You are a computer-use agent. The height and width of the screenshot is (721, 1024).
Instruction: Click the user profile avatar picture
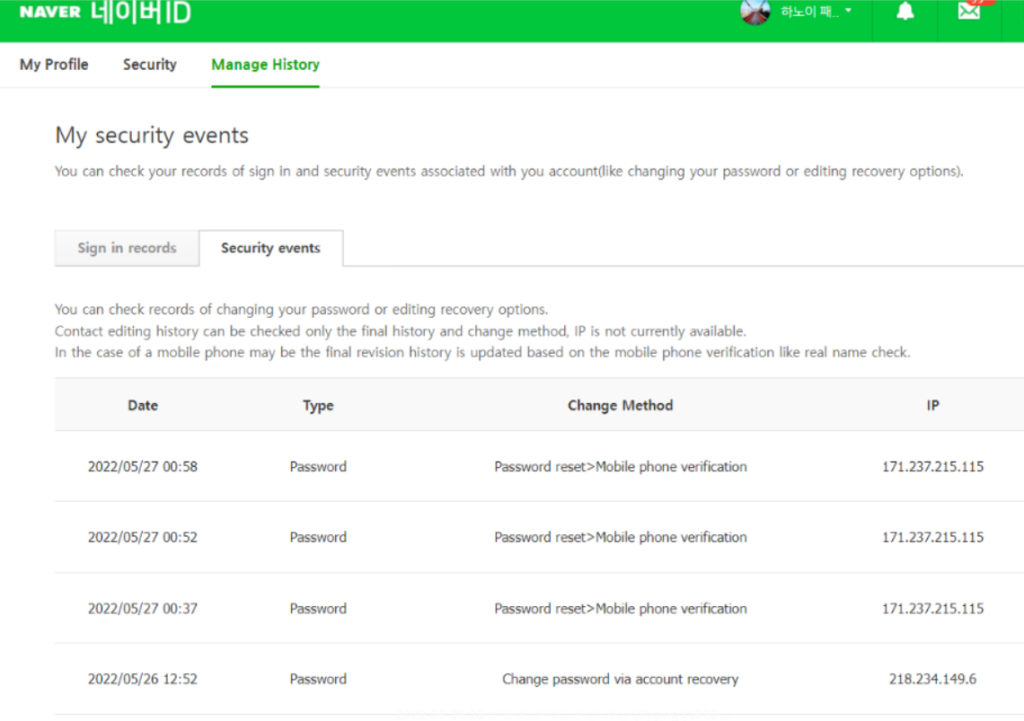point(755,11)
